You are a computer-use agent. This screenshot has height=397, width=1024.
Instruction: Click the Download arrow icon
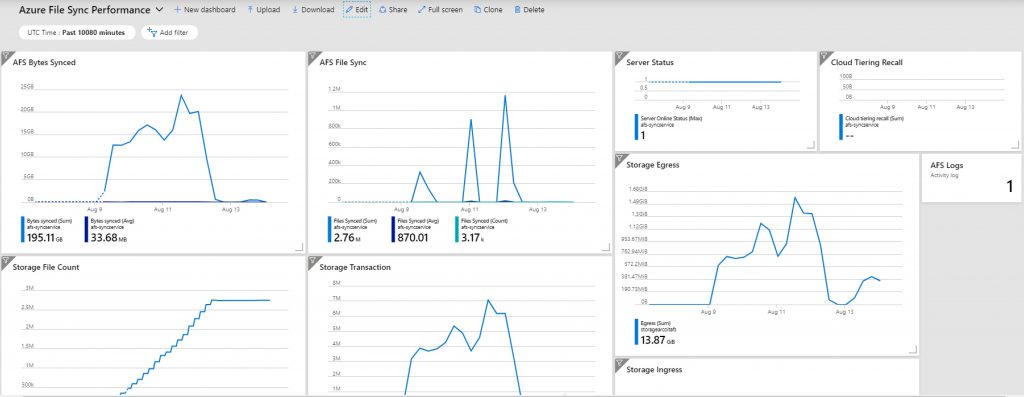[x=295, y=10]
